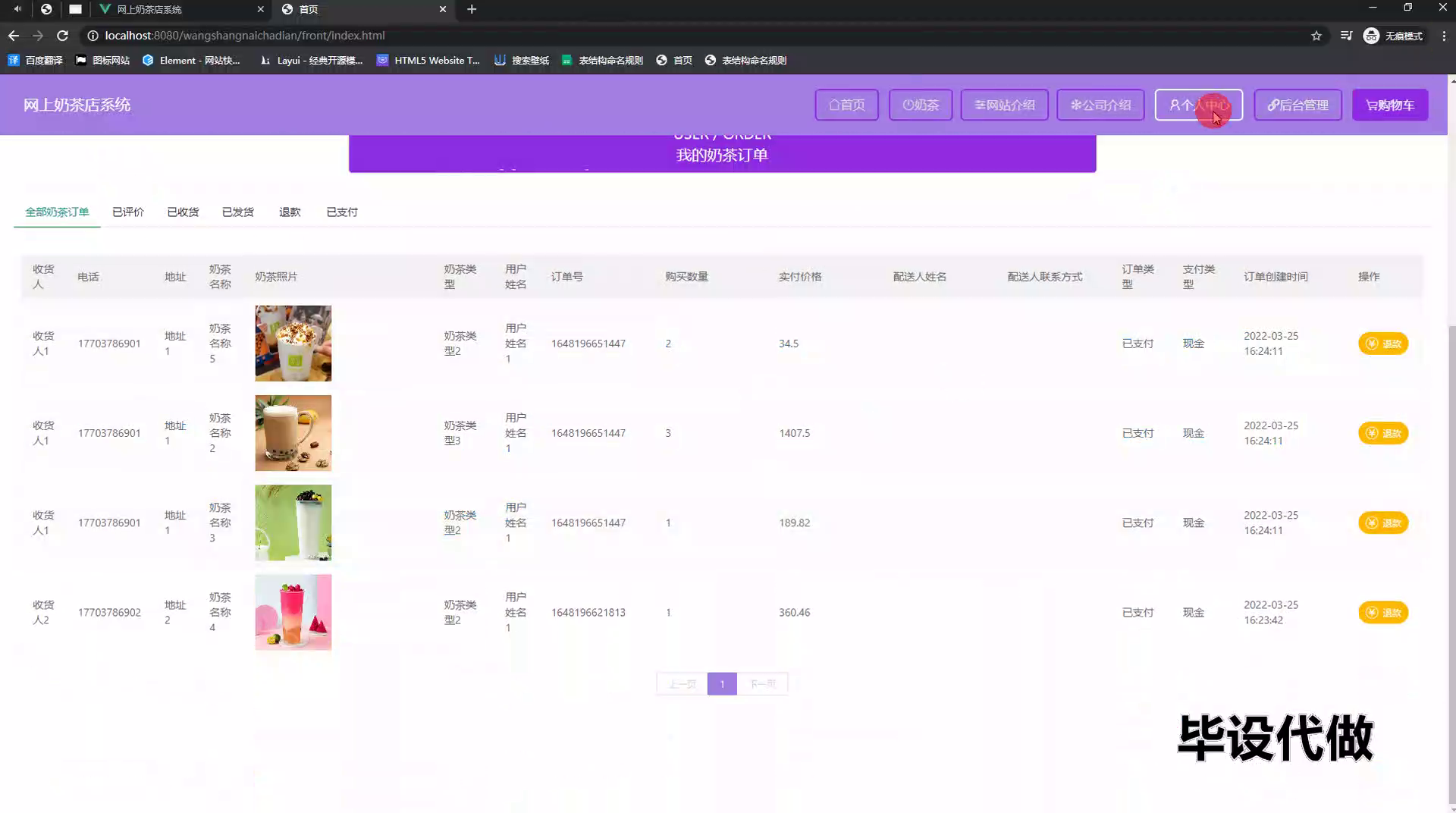Image resolution: width=1456 pixels, height=813 pixels.
Task: Click the incognito 无痕模式 profile icon
Action: pyautogui.click(x=1393, y=36)
